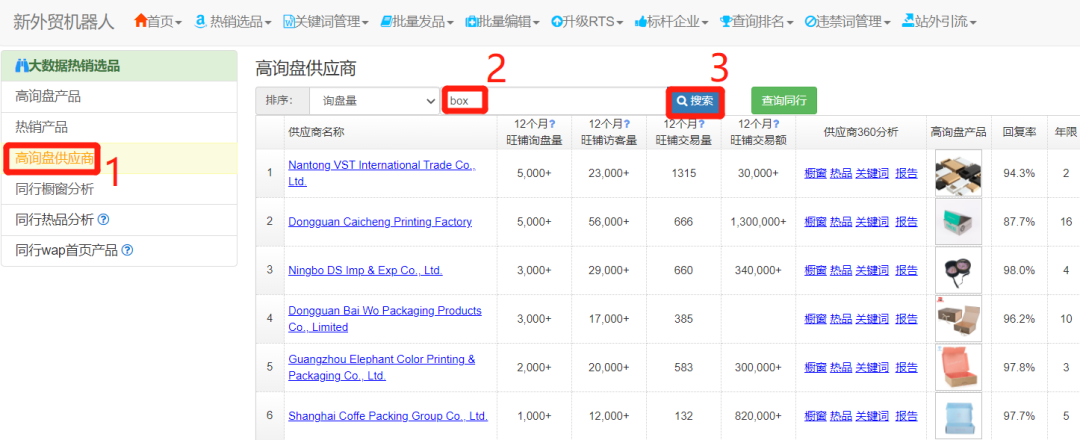Click 橱窗 link for Dongguan Caicheng row
Viewport: 1080px width, 440px height.
coord(815,222)
